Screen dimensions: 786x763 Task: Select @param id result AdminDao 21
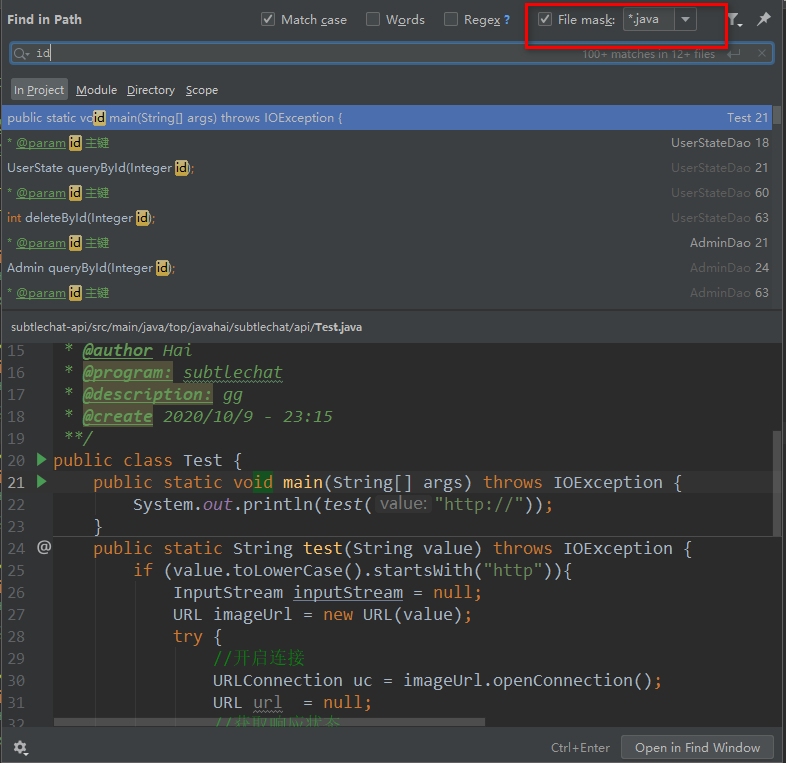click(x=387, y=243)
